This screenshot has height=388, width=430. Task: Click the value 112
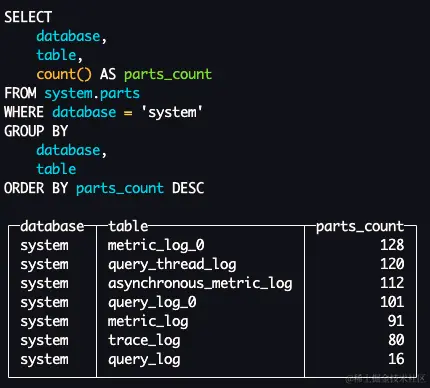tap(392, 283)
